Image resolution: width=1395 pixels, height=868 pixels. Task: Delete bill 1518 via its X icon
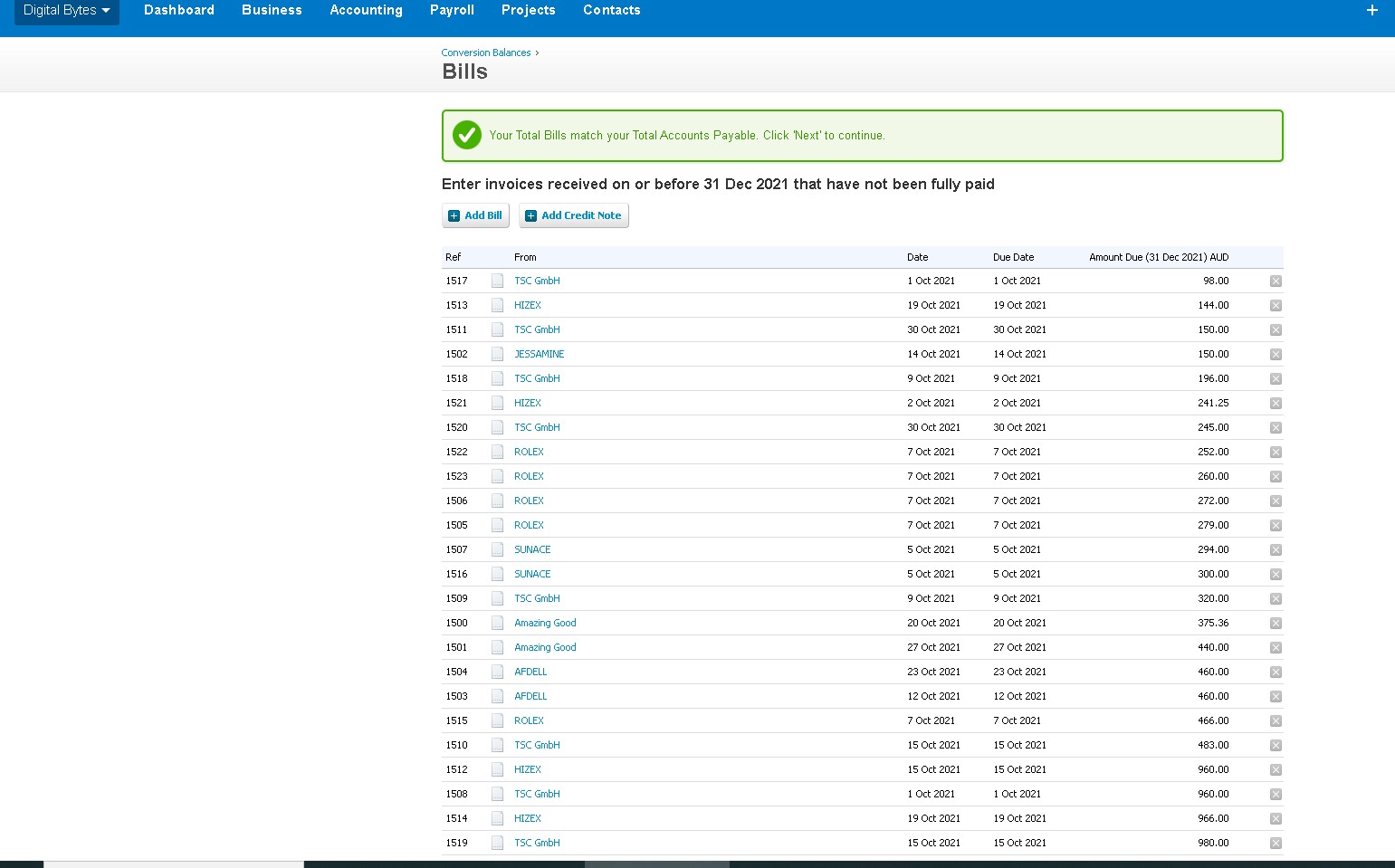pos(1276,379)
